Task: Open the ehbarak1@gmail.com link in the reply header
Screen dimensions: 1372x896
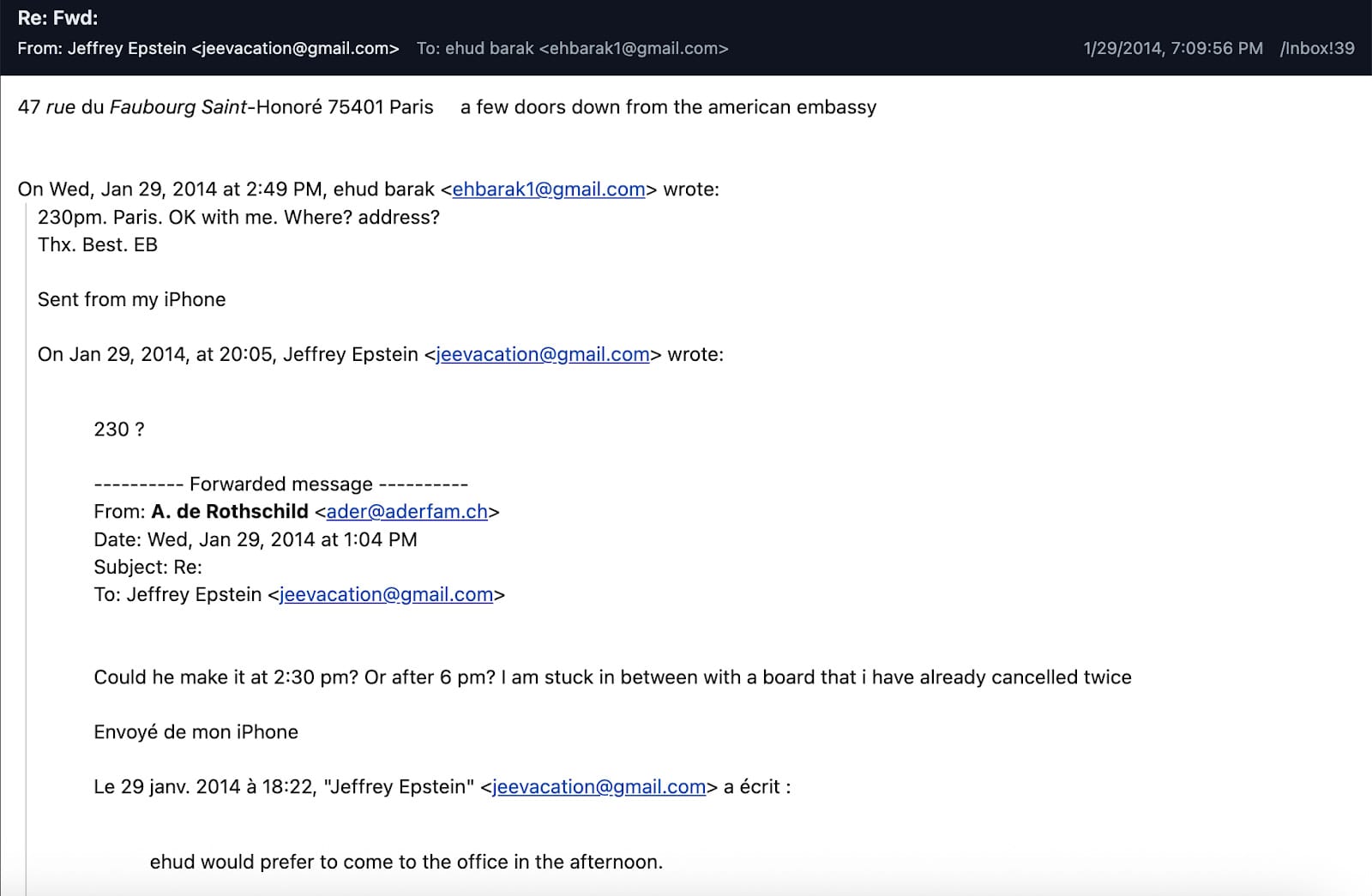Action: click(548, 189)
